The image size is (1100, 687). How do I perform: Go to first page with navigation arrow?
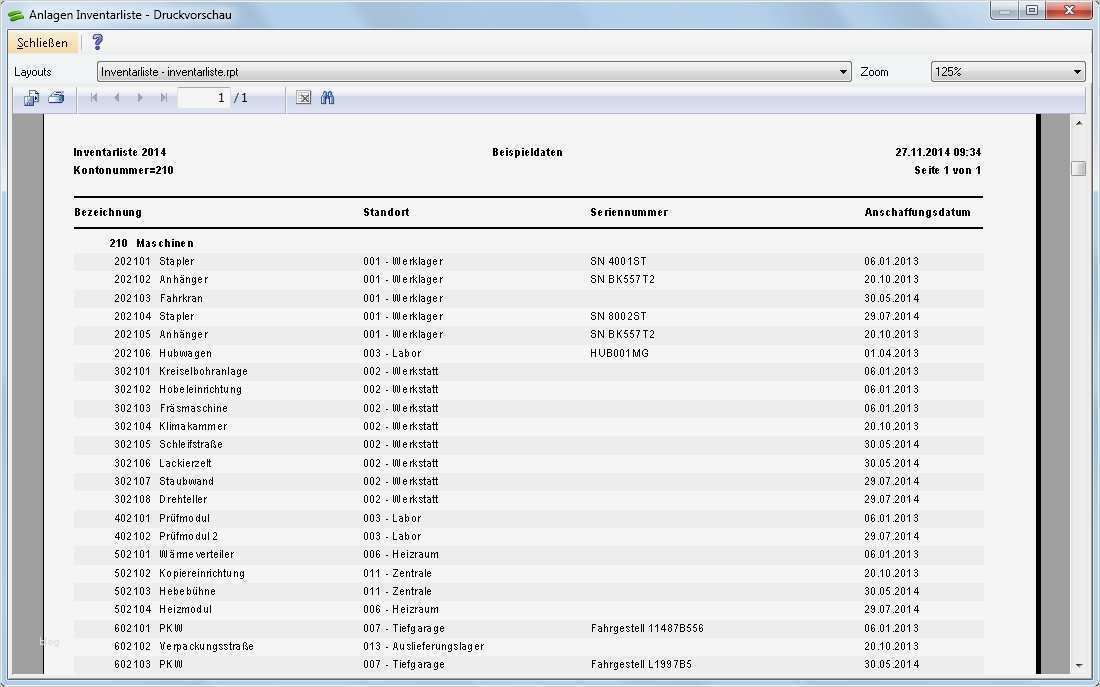point(94,98)
